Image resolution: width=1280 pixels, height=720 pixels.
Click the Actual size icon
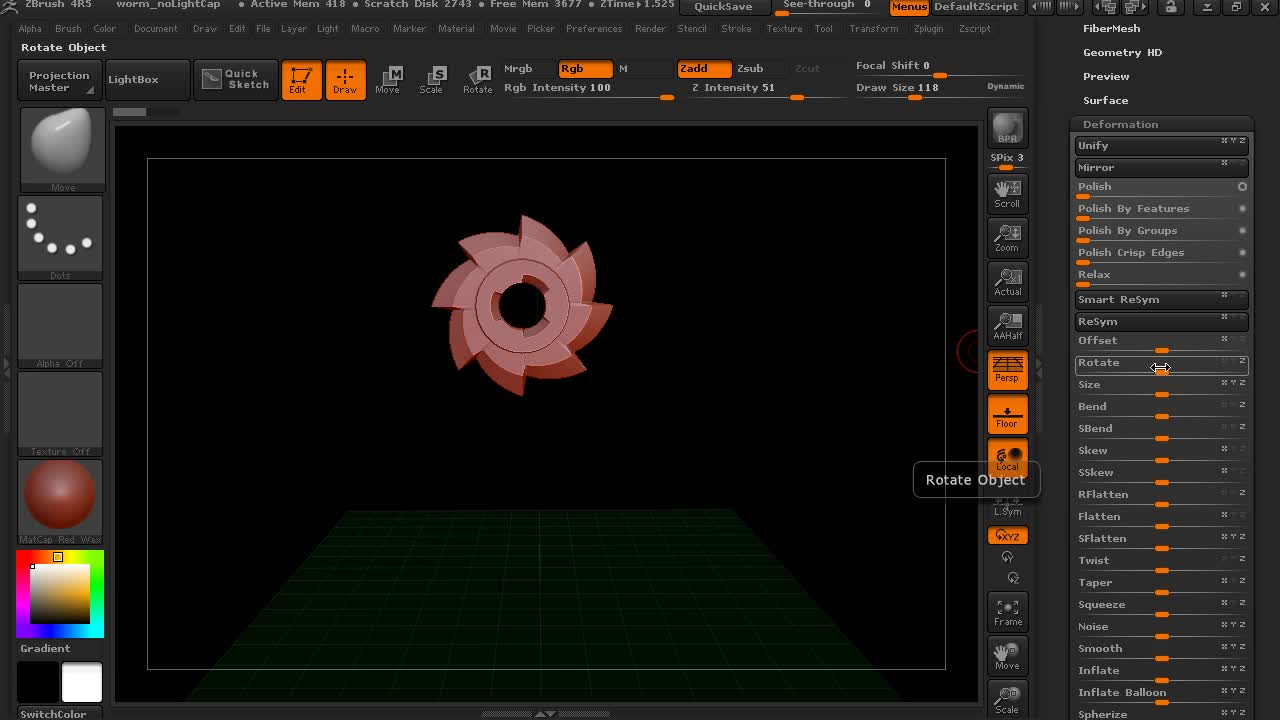pyautogui.click(x=1007, y=281)
